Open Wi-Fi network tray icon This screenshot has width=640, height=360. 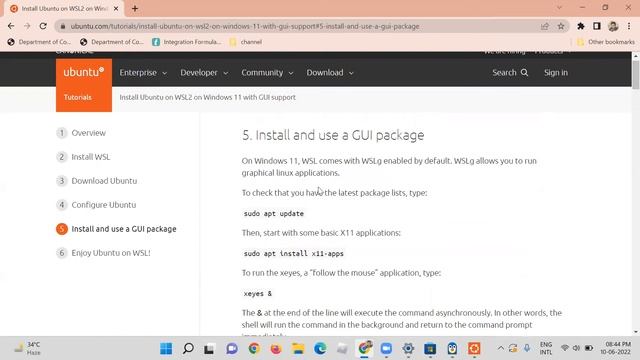click(x=565, y=348)
